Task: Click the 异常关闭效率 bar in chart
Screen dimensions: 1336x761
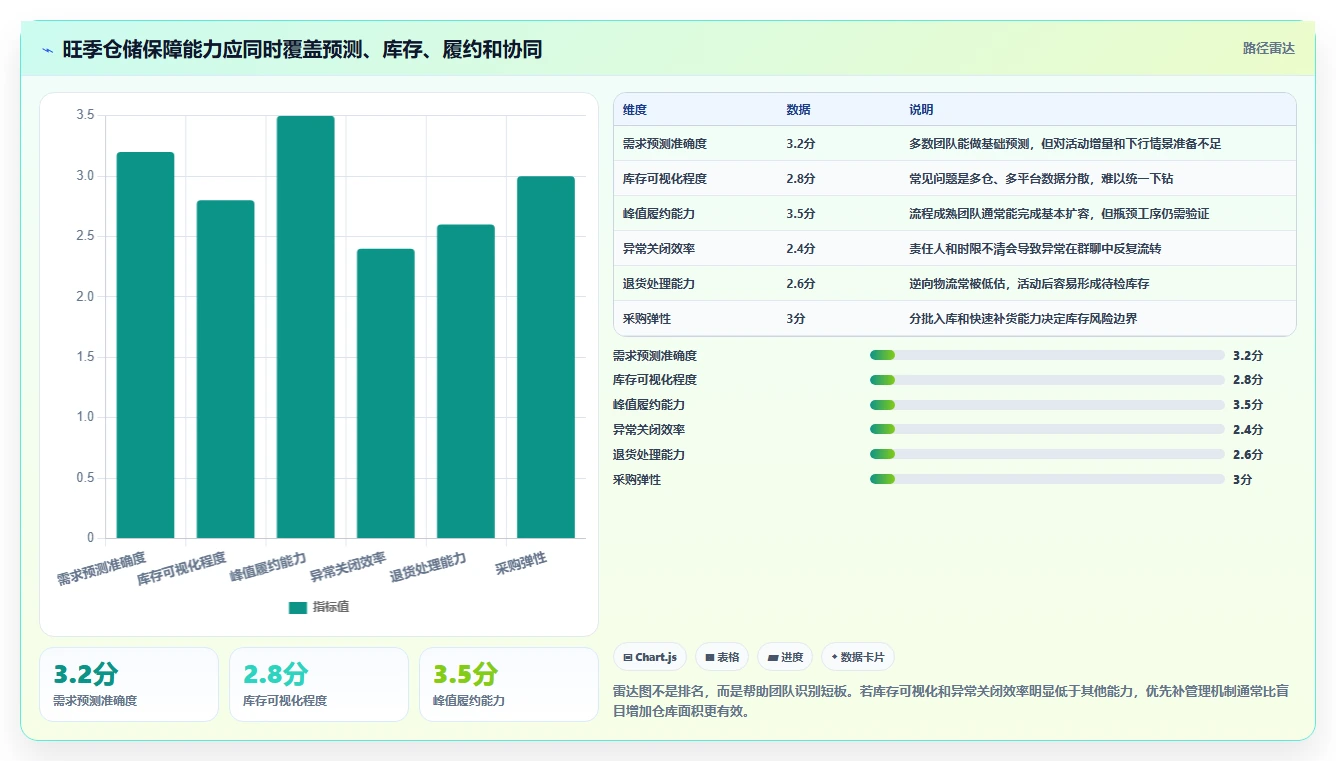Action: click(x=385, y=393)
